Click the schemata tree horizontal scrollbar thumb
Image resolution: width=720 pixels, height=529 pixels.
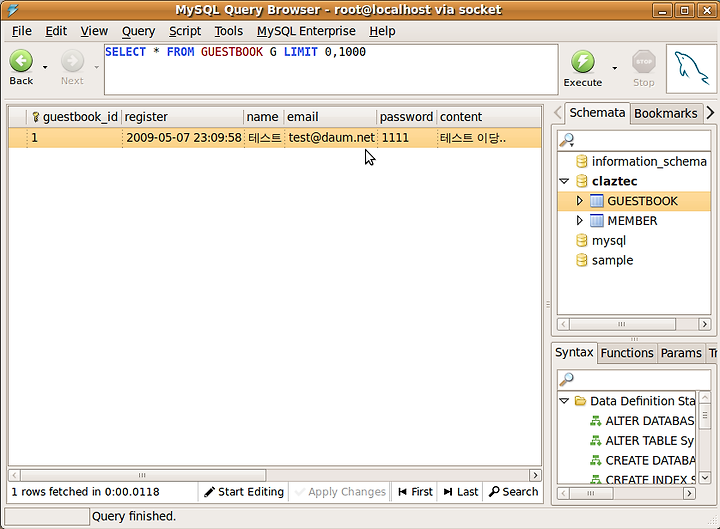coord(622,324)
